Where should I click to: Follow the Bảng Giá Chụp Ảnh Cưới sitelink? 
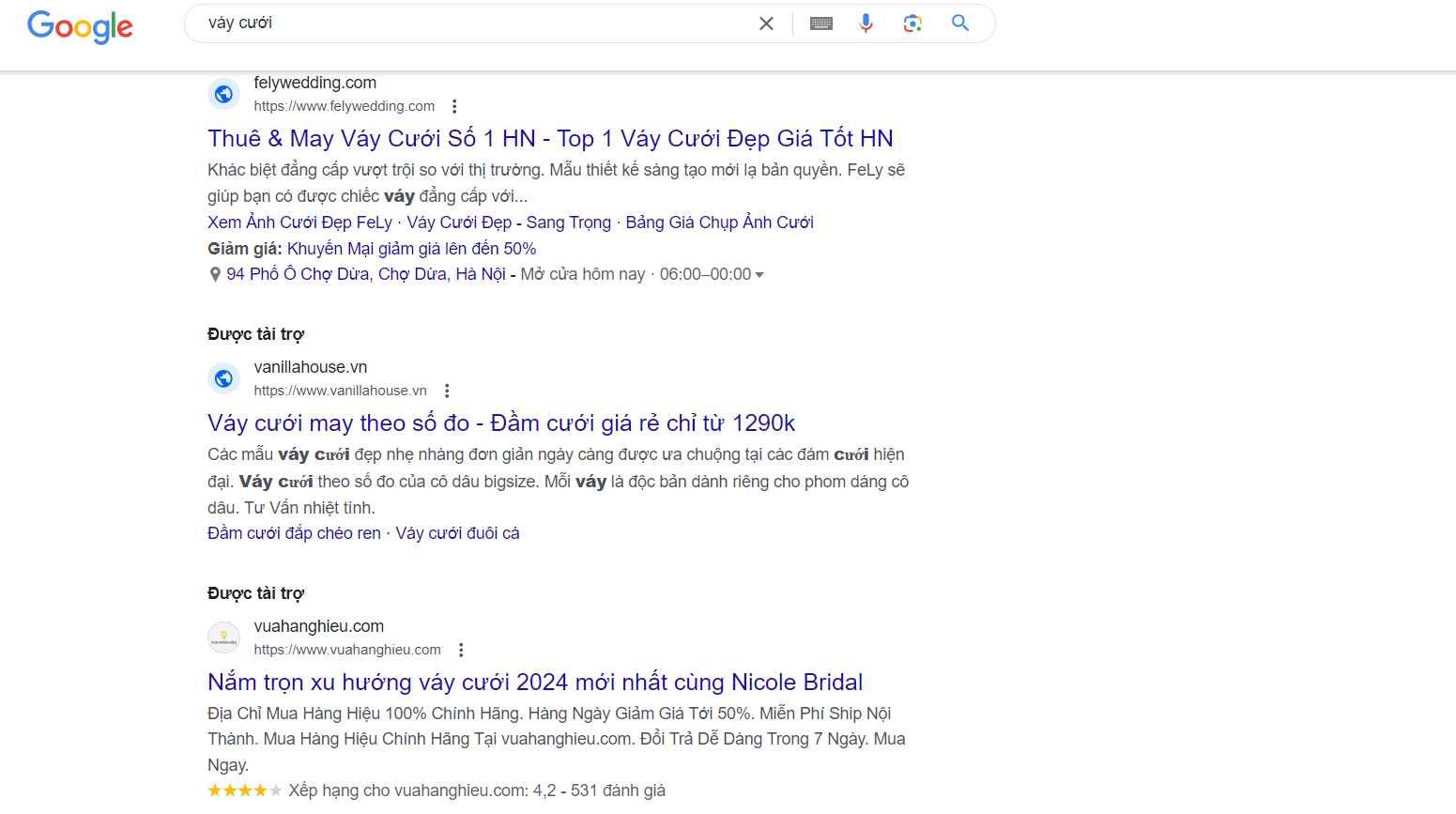click(x=719, y=223)
